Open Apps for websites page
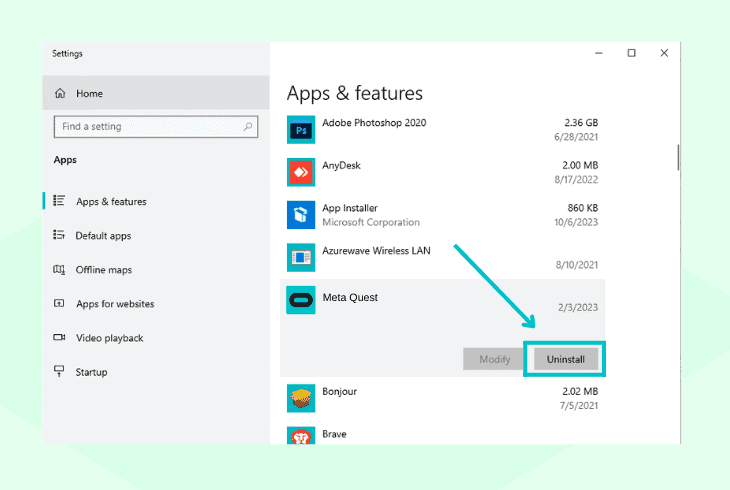The width and height of the screenshot is (730, 490). 115,304
